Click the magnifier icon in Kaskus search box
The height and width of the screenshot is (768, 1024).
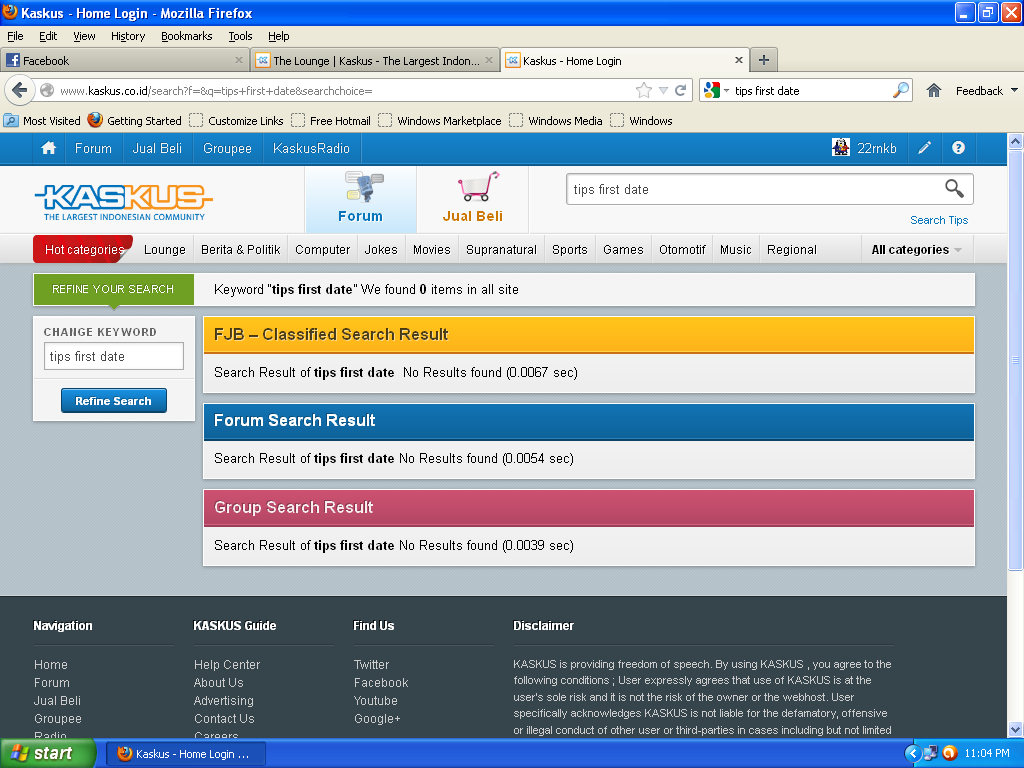(954, 189)
